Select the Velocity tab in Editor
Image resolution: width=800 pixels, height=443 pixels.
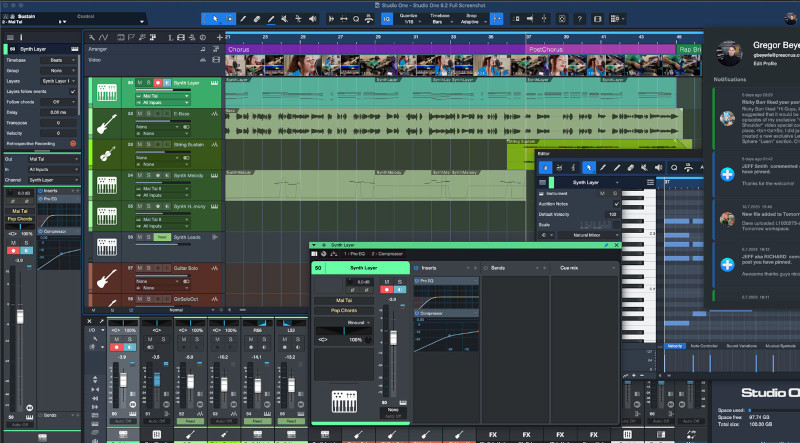pos(674,346)
